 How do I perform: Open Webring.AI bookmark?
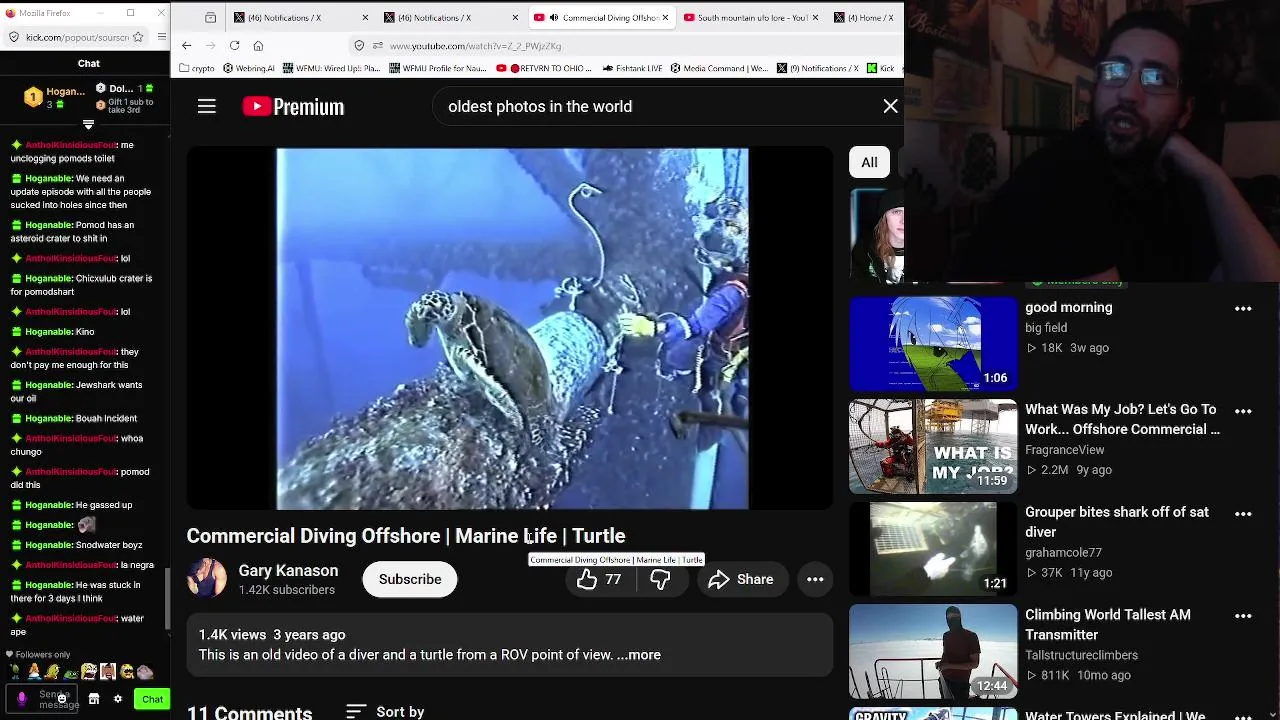248,68
